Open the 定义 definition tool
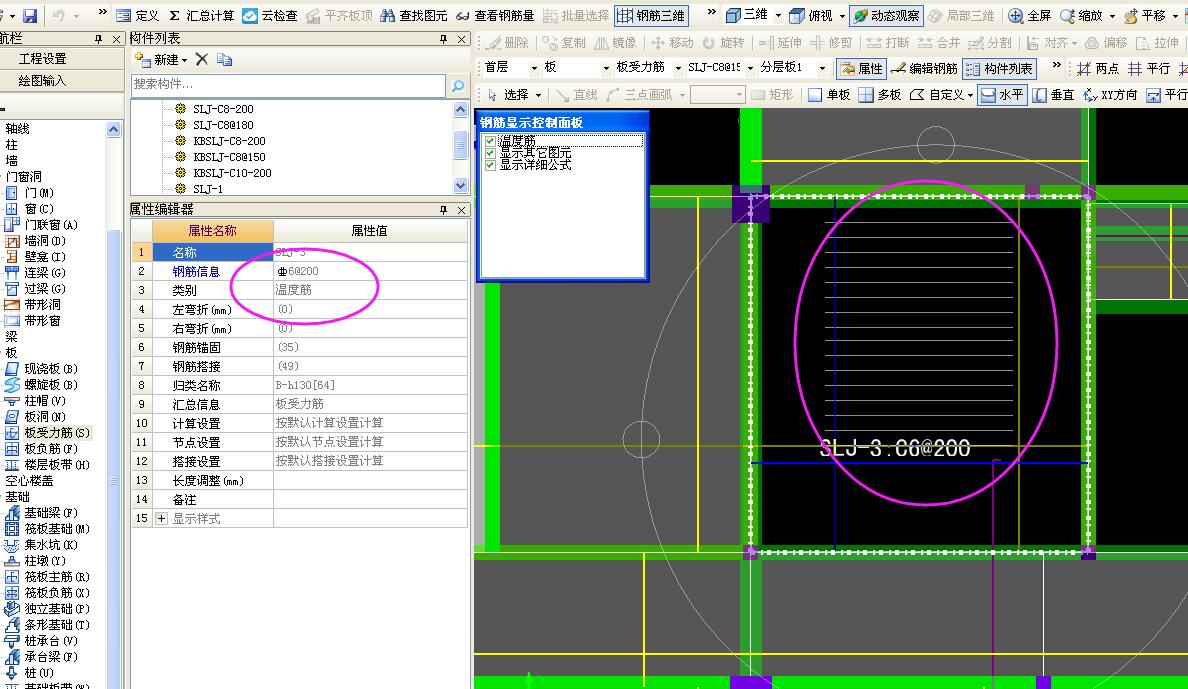The width and height of the screenshot is (1188, 689). pyautogui.click(x=138, y=15)
